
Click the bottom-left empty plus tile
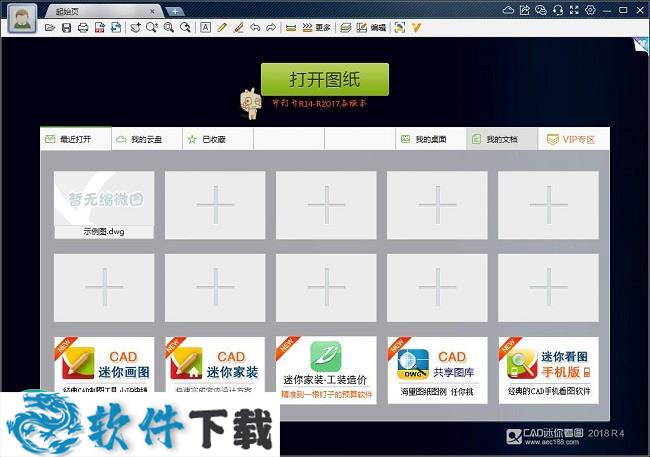click(104, 287)
